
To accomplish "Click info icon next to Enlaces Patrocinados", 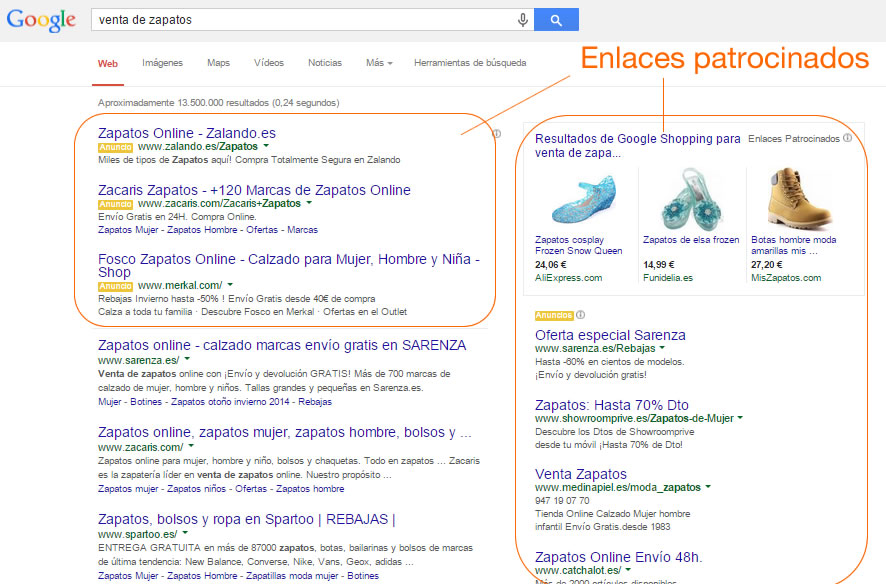I will pos(847,138).
